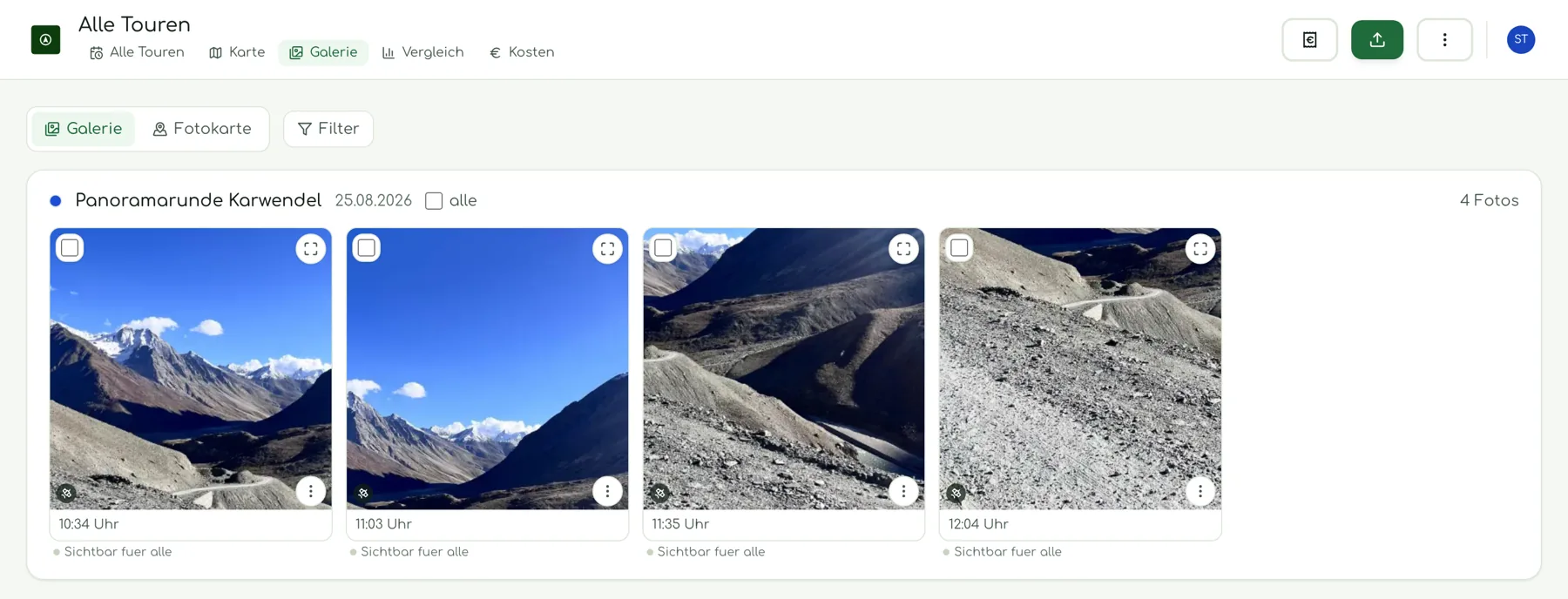Open the Filter button

[328, 129]
